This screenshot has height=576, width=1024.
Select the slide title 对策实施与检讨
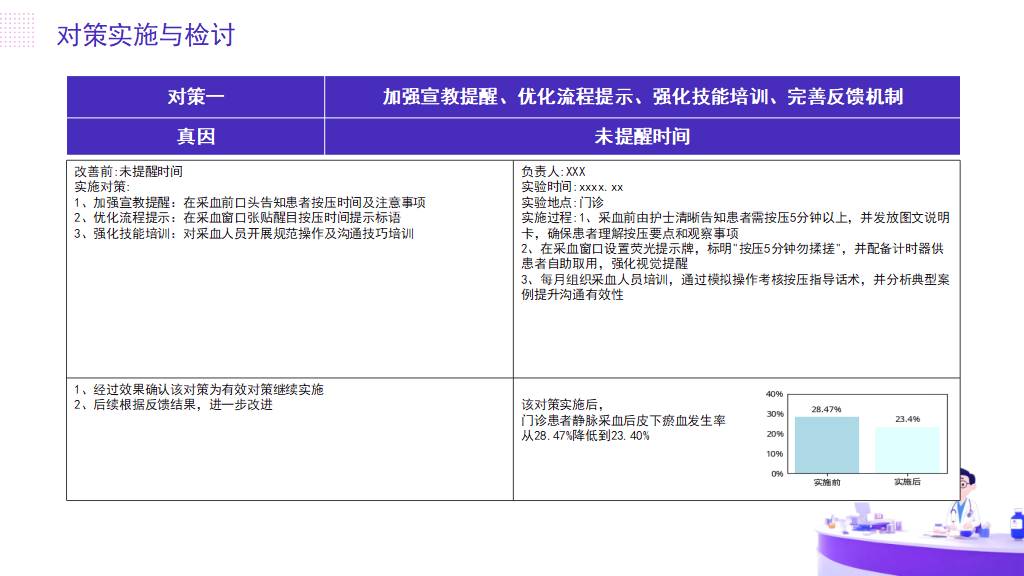[146, 35]
